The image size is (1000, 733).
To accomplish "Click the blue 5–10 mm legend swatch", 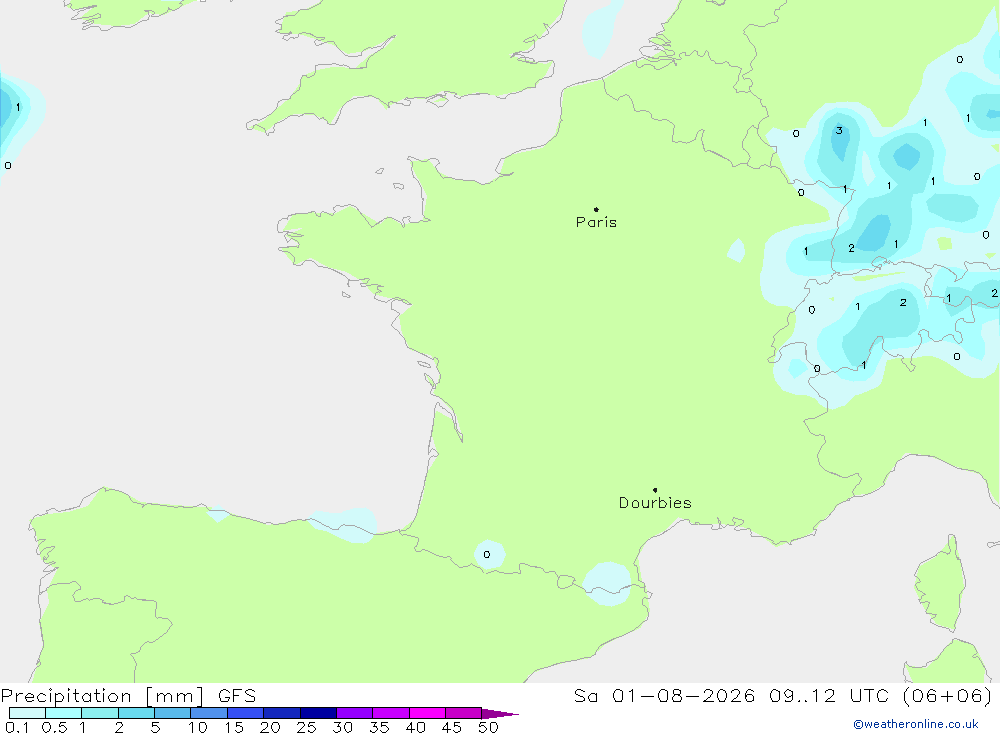I will (173, 713).
